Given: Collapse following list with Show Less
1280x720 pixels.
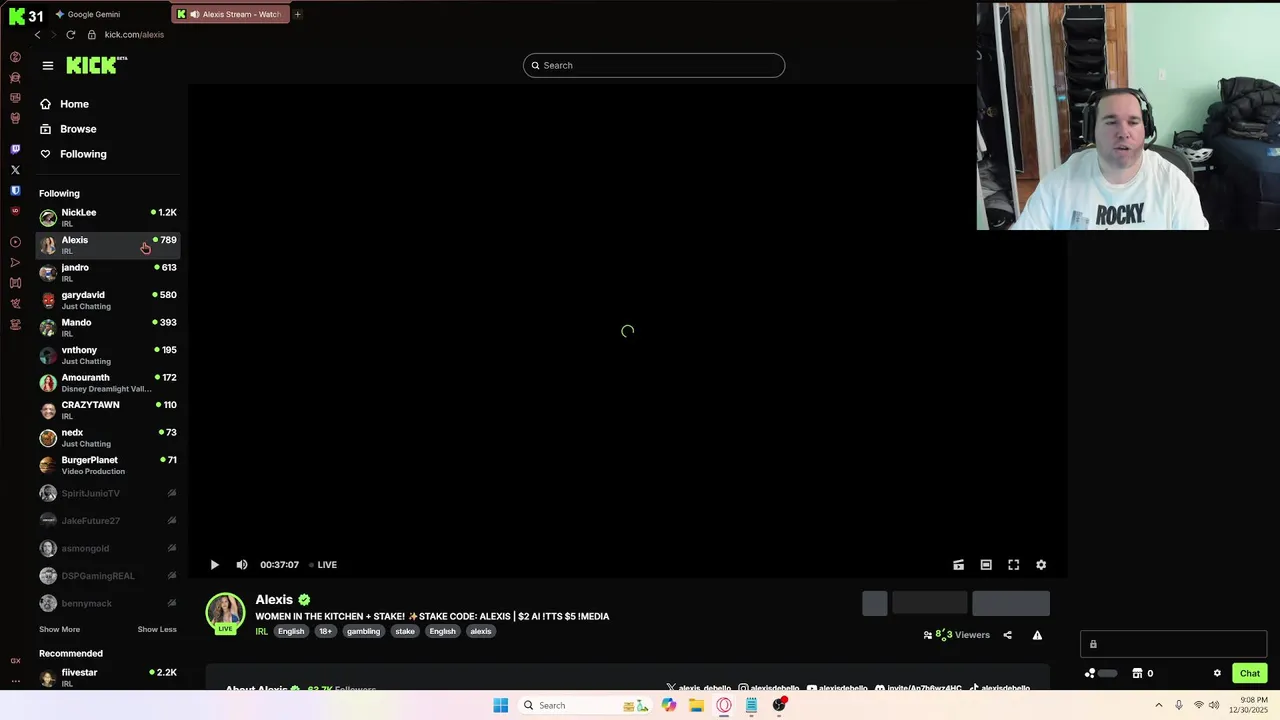Looking at the screenshot, I should pos(157,629).
